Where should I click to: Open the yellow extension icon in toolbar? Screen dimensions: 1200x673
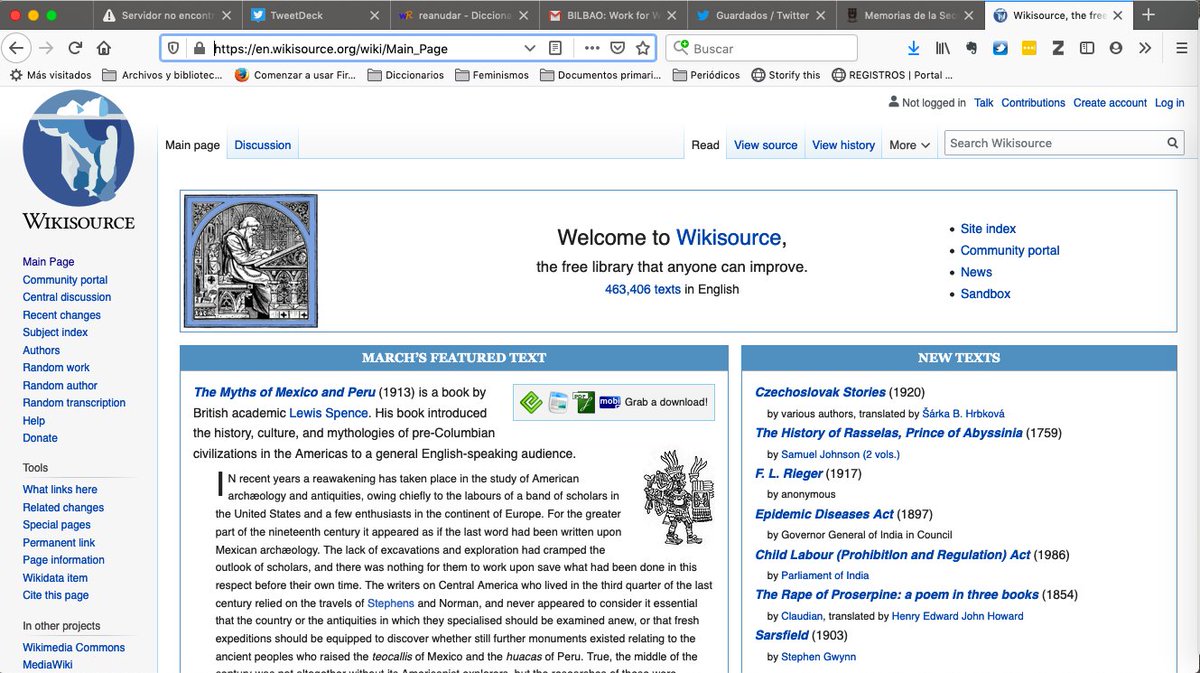(x=1029, y=48)
